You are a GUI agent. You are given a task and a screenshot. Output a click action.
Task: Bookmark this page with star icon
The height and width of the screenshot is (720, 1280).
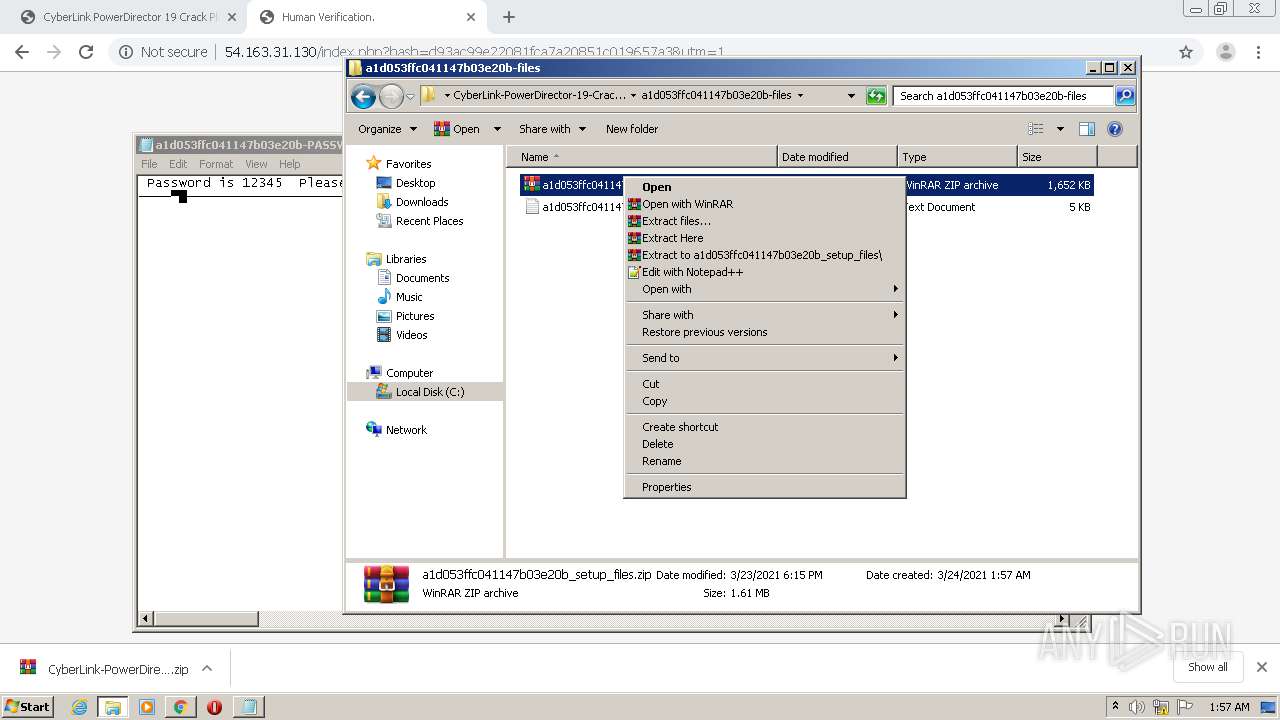(x=1186, y=52)
